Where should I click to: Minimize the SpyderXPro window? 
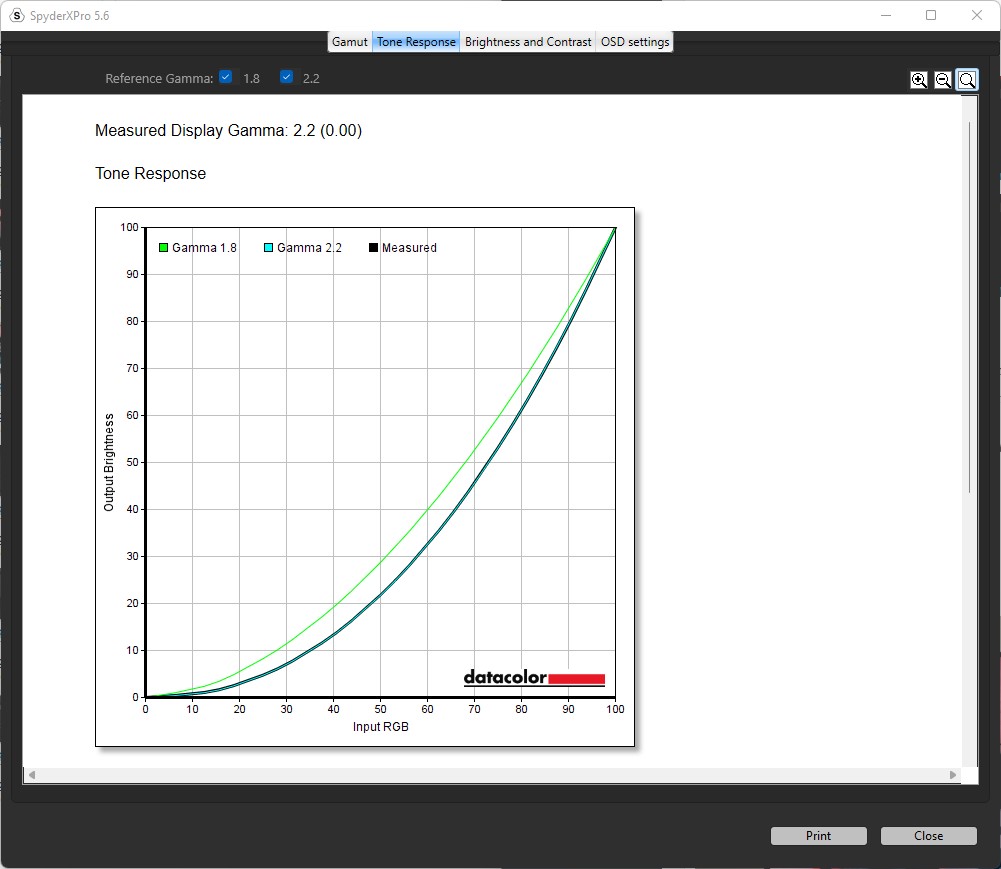pos(885,15)
